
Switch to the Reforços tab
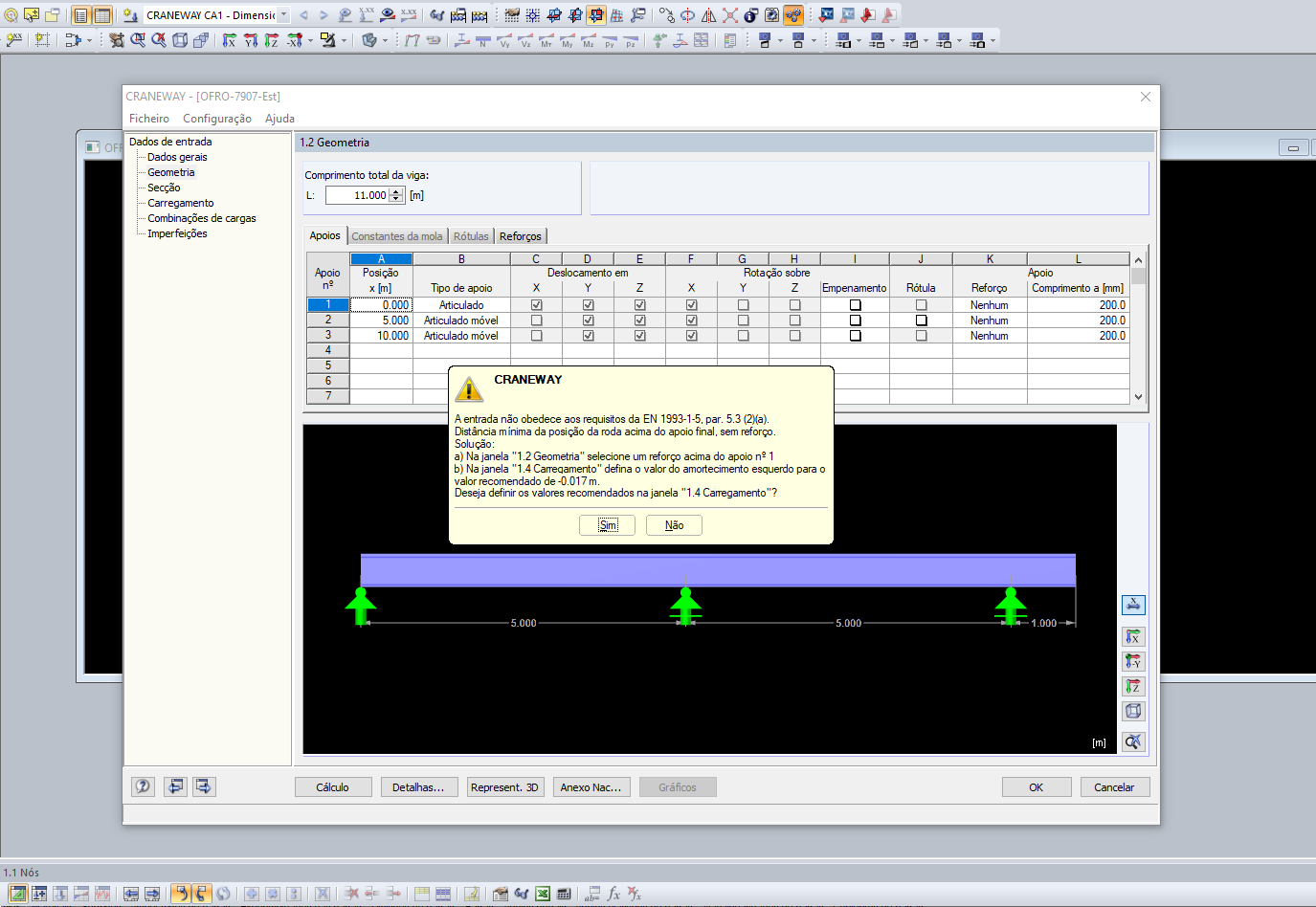coord(521,236)
